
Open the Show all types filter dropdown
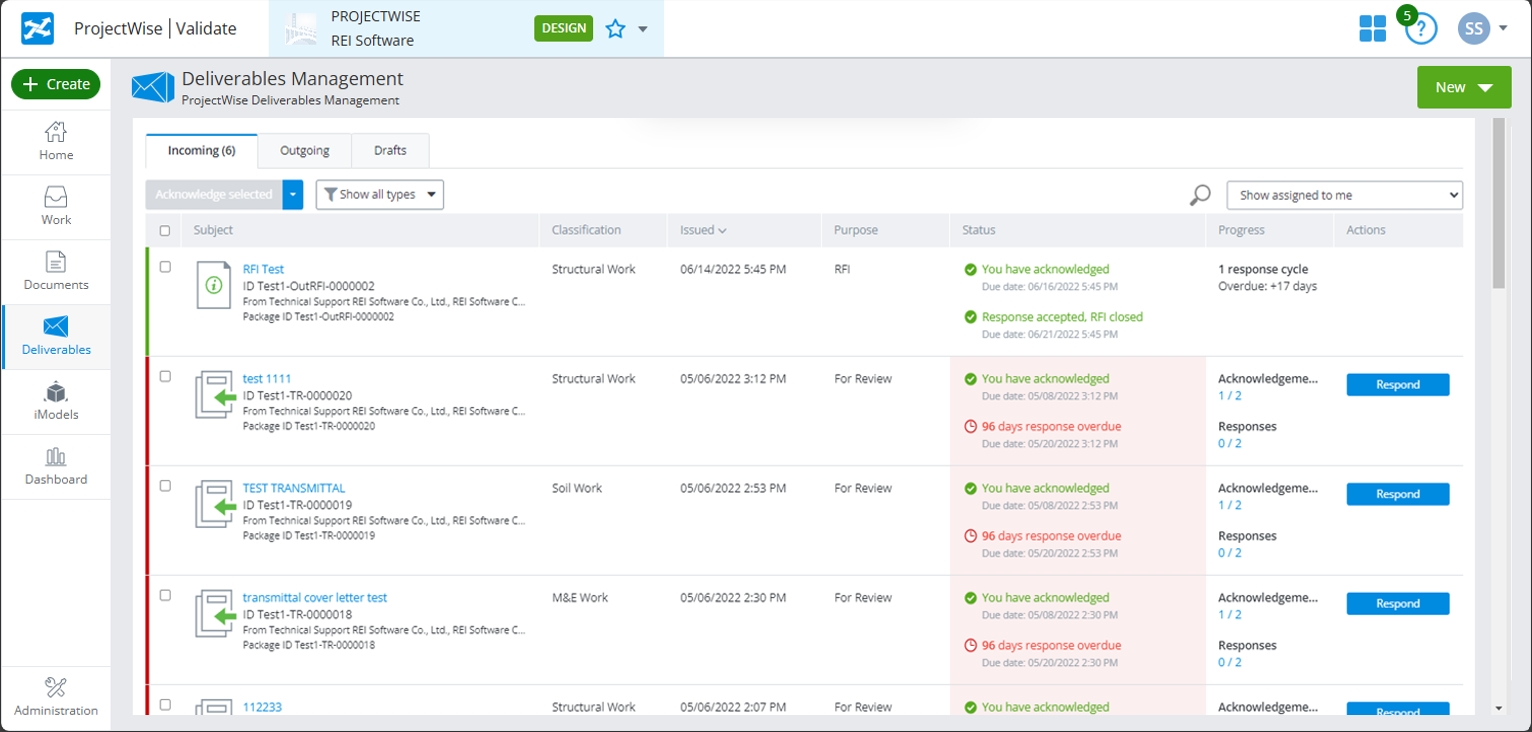coord(380,195)
